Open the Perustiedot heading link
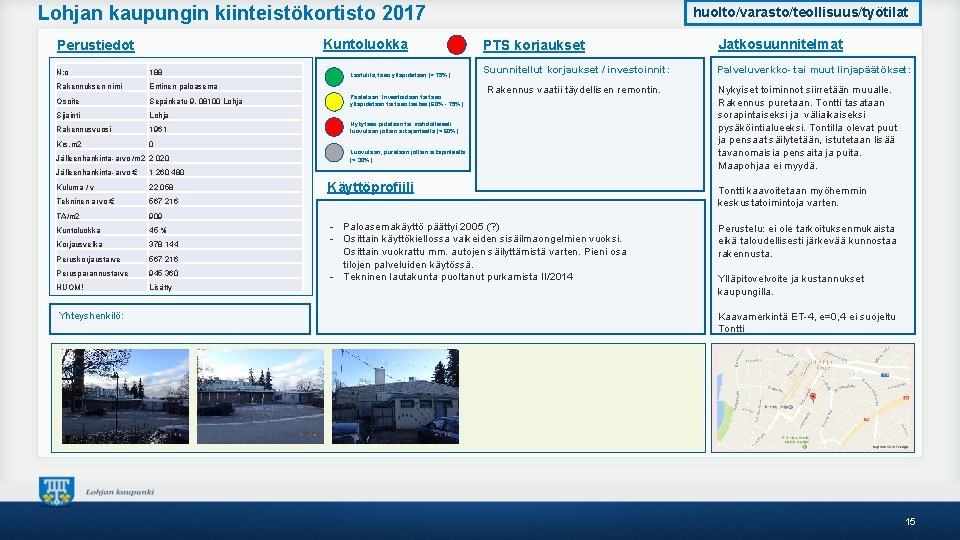 tap(96, 45)
